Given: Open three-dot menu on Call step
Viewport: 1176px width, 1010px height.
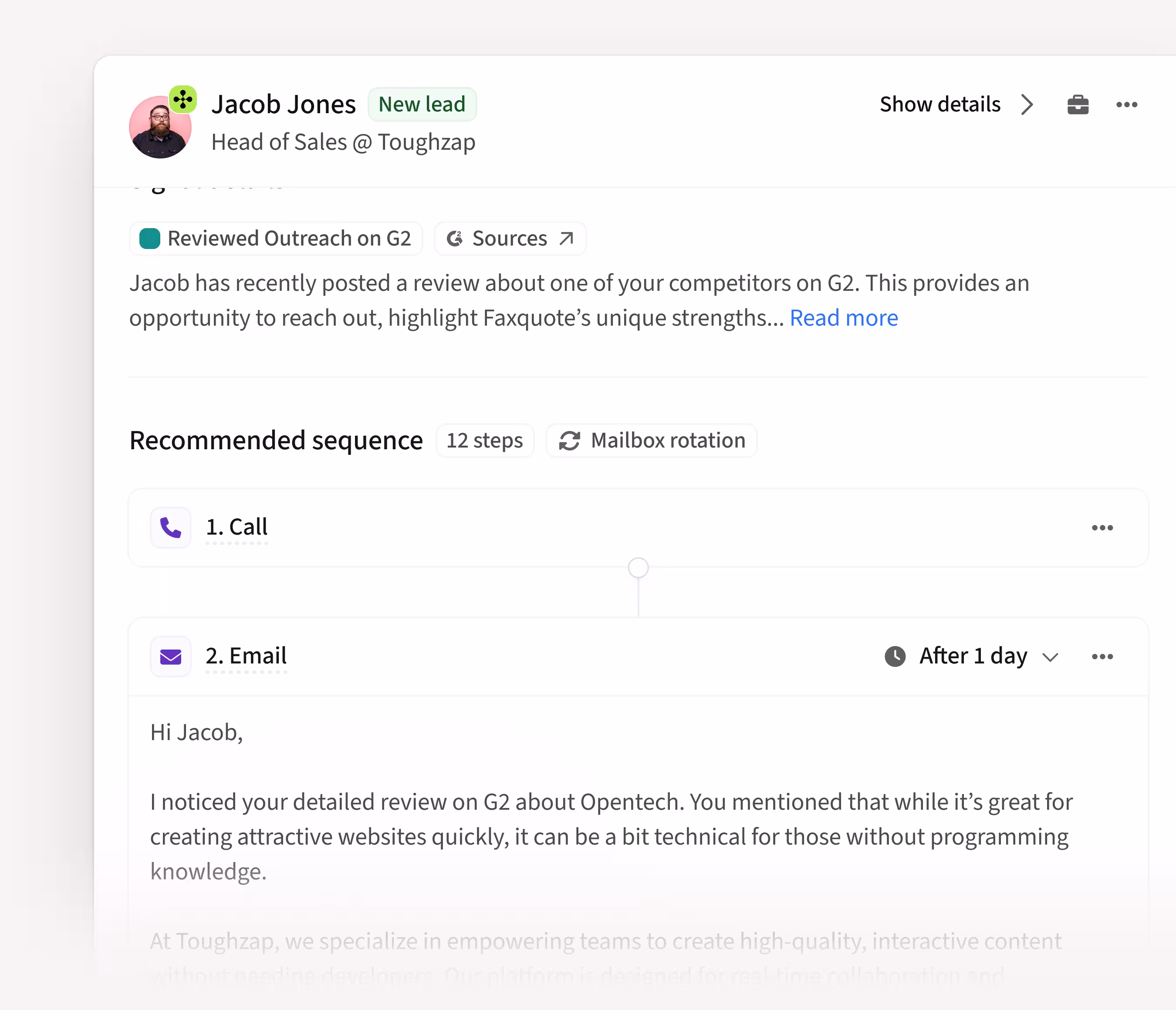Looking at the screenshot, I should click(1102, 528).
